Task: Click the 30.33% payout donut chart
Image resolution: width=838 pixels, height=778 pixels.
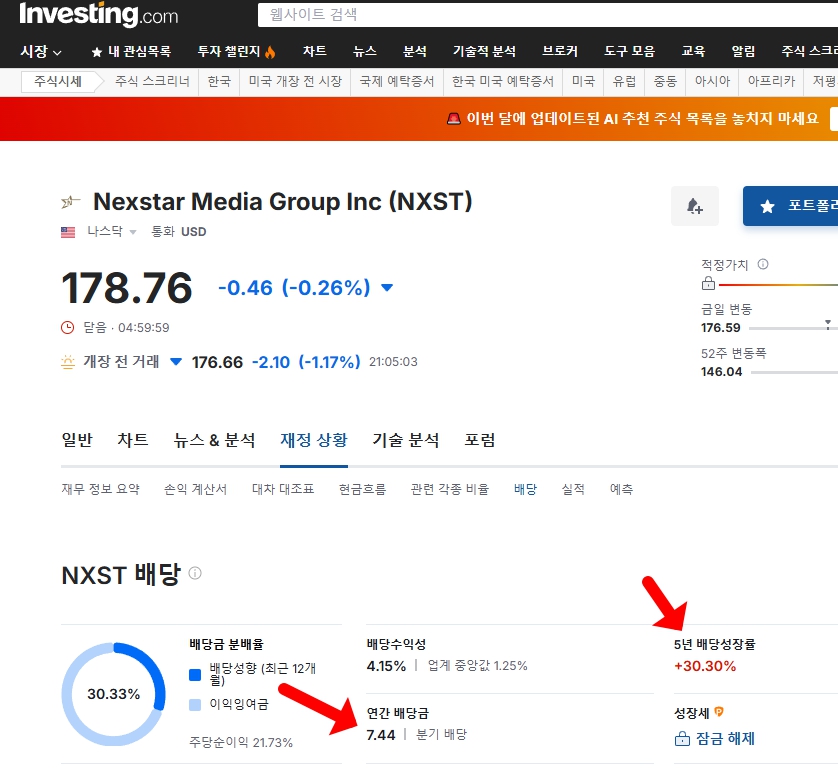Action: click(113, 694)
